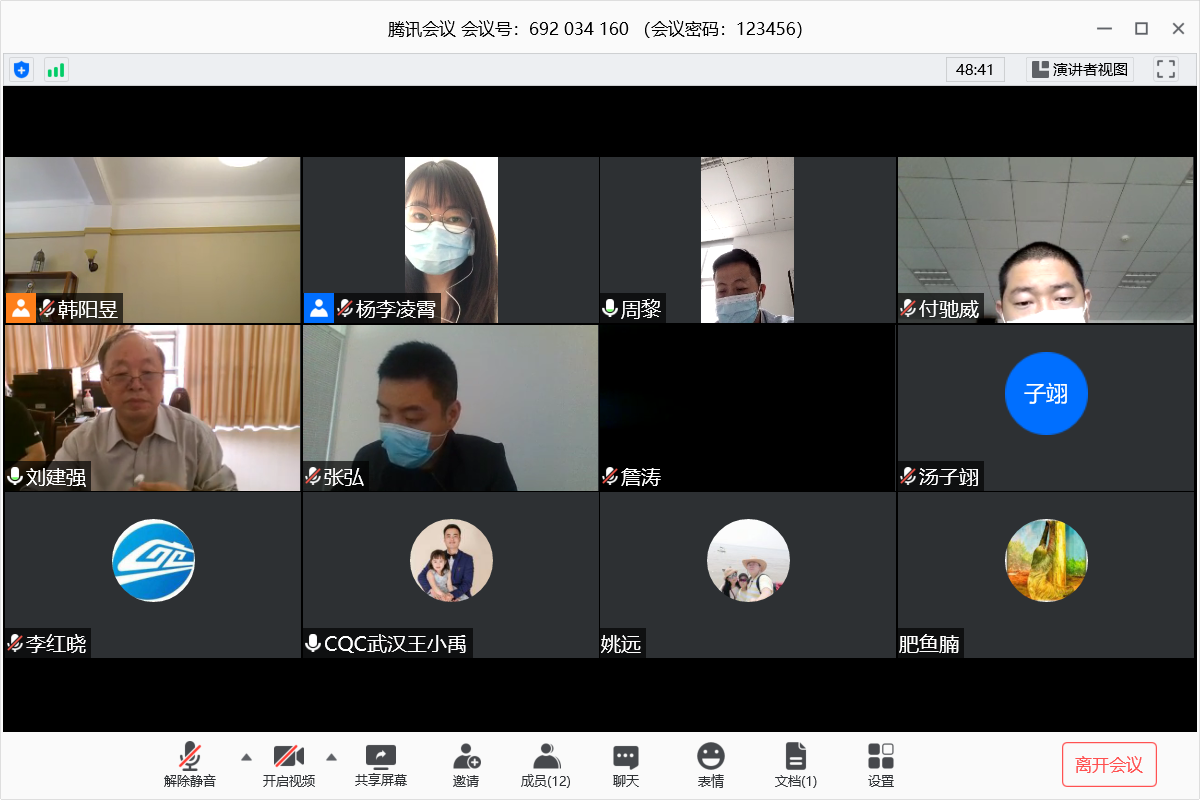Click the 48:41 meeting timer
This screenshot has width=1200, height=800.
974,69
